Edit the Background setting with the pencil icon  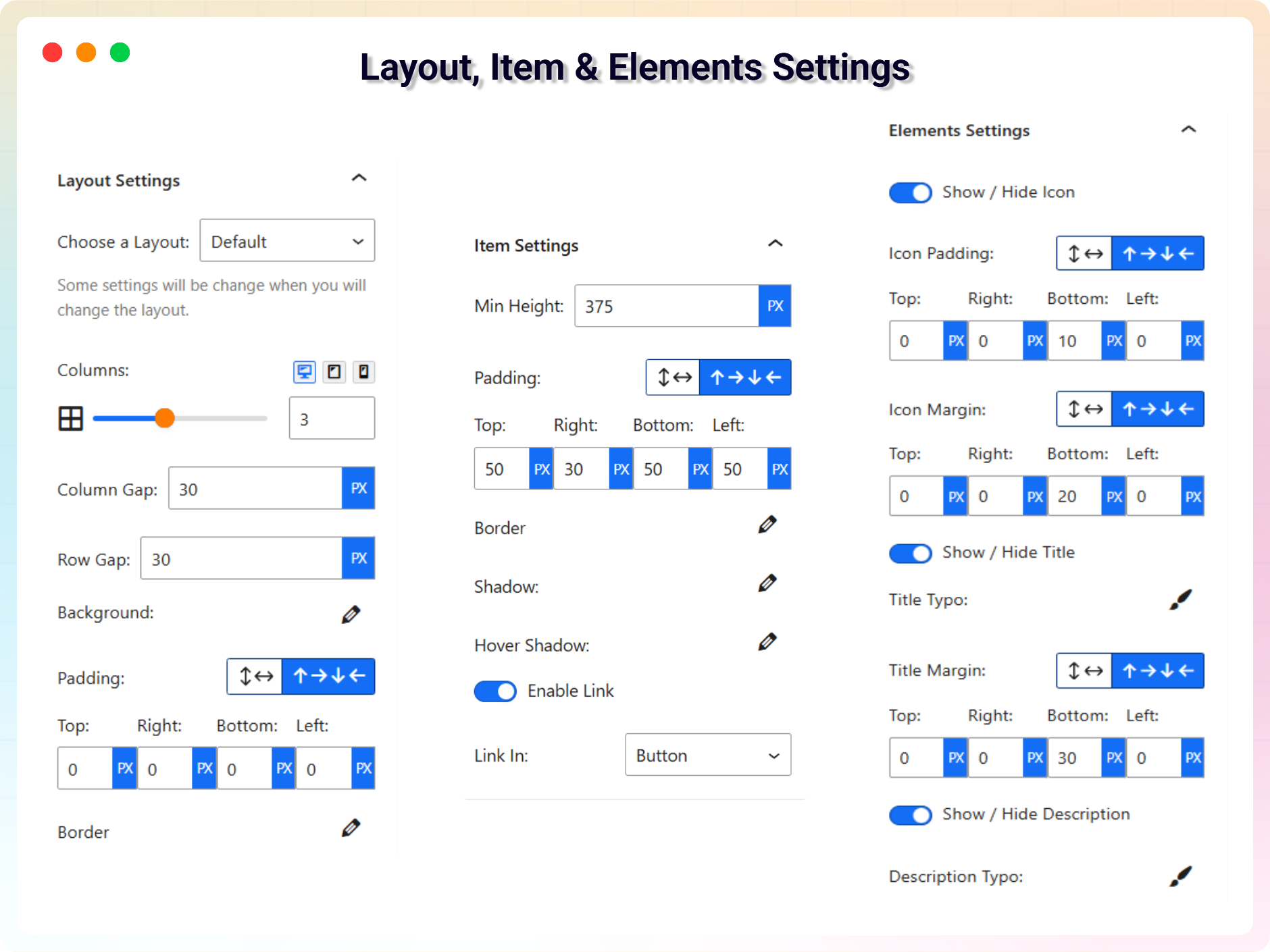pos(351,613)
